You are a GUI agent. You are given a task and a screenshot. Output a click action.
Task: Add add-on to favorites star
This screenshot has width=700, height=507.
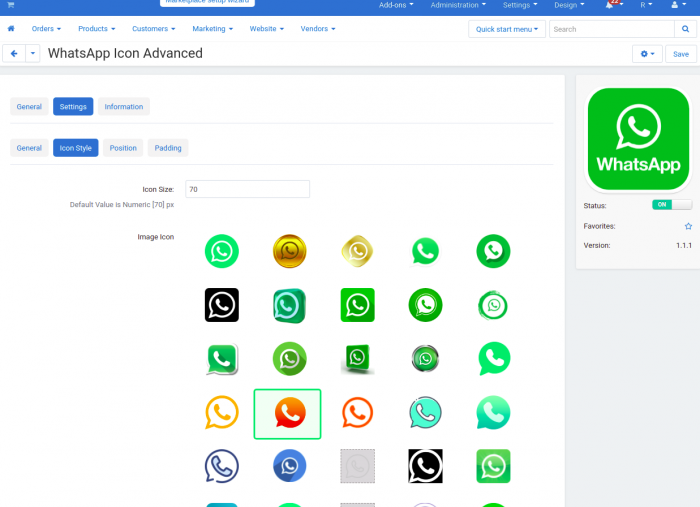click(688, 226)
